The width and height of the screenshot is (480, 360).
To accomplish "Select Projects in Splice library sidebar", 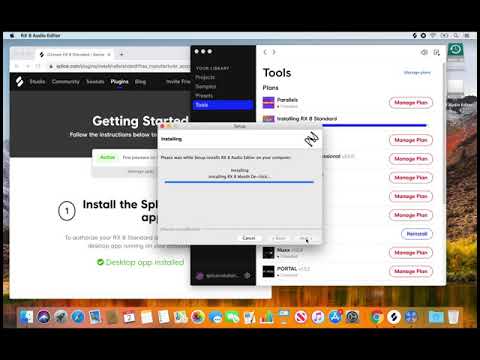I will pyautogui.click(x=205, y=77).
